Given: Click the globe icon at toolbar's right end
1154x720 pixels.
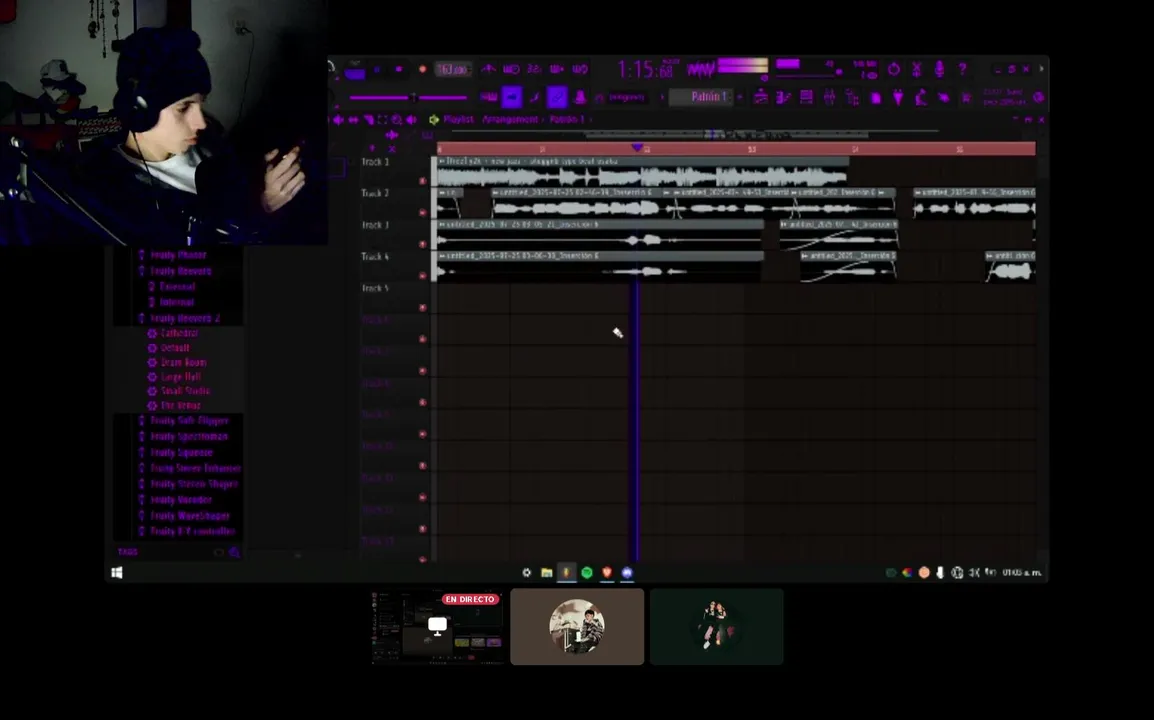Looking at the screenshot, I should pos(1038,97).
